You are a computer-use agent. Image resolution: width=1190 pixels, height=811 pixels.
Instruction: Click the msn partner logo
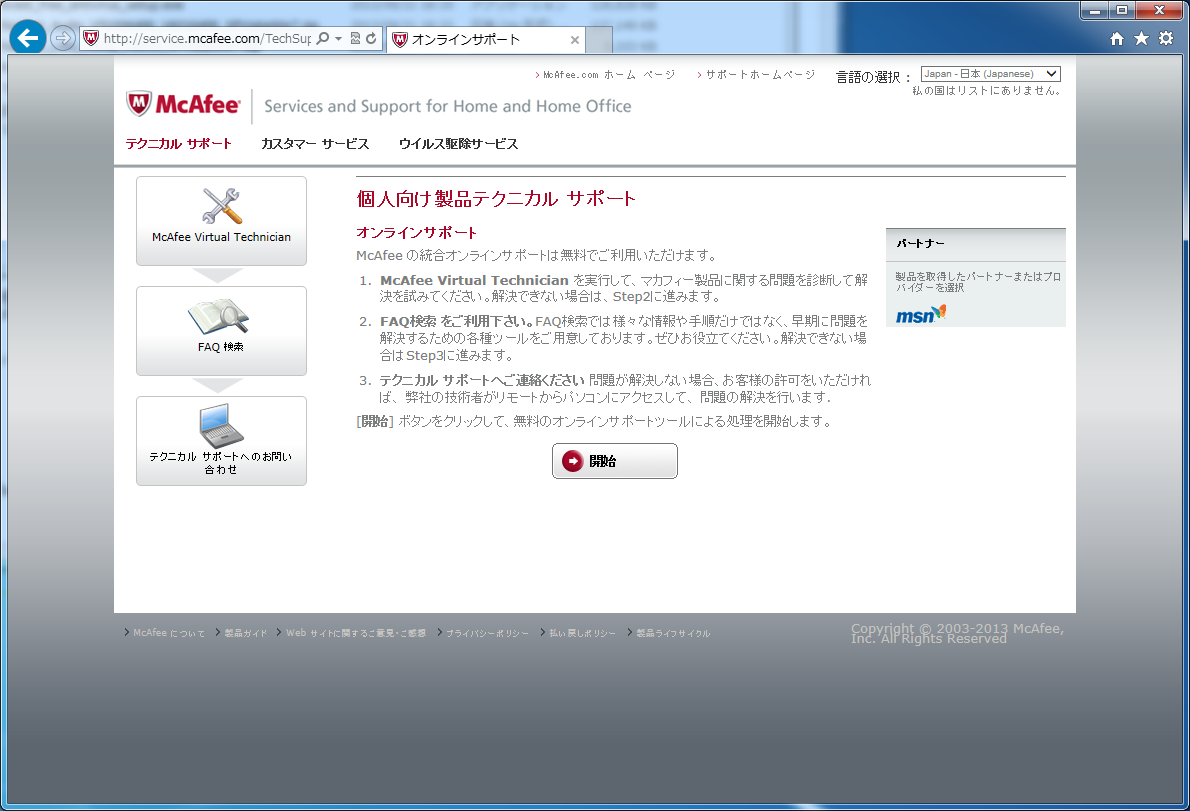click(921, 314)
